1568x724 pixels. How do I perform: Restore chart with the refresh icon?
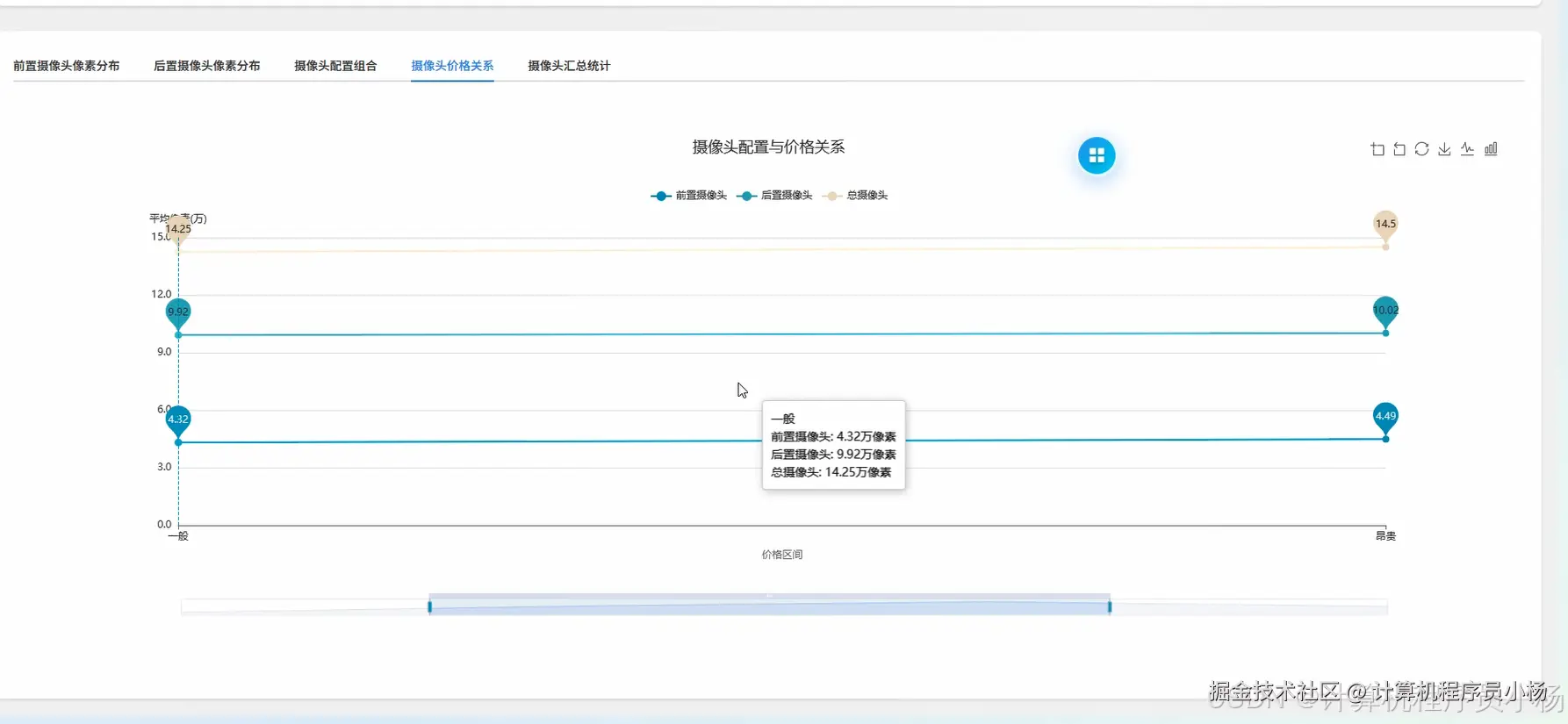coord(1422,149)
